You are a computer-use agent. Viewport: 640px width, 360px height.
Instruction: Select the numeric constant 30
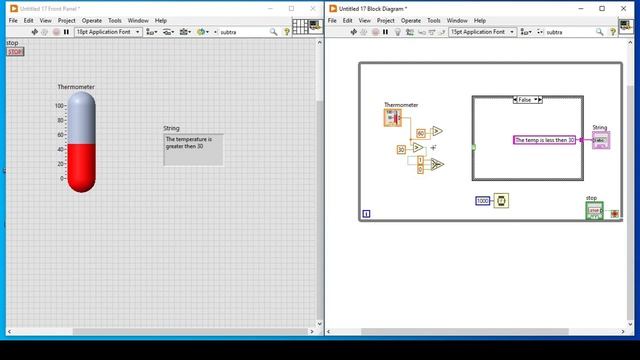401,150
